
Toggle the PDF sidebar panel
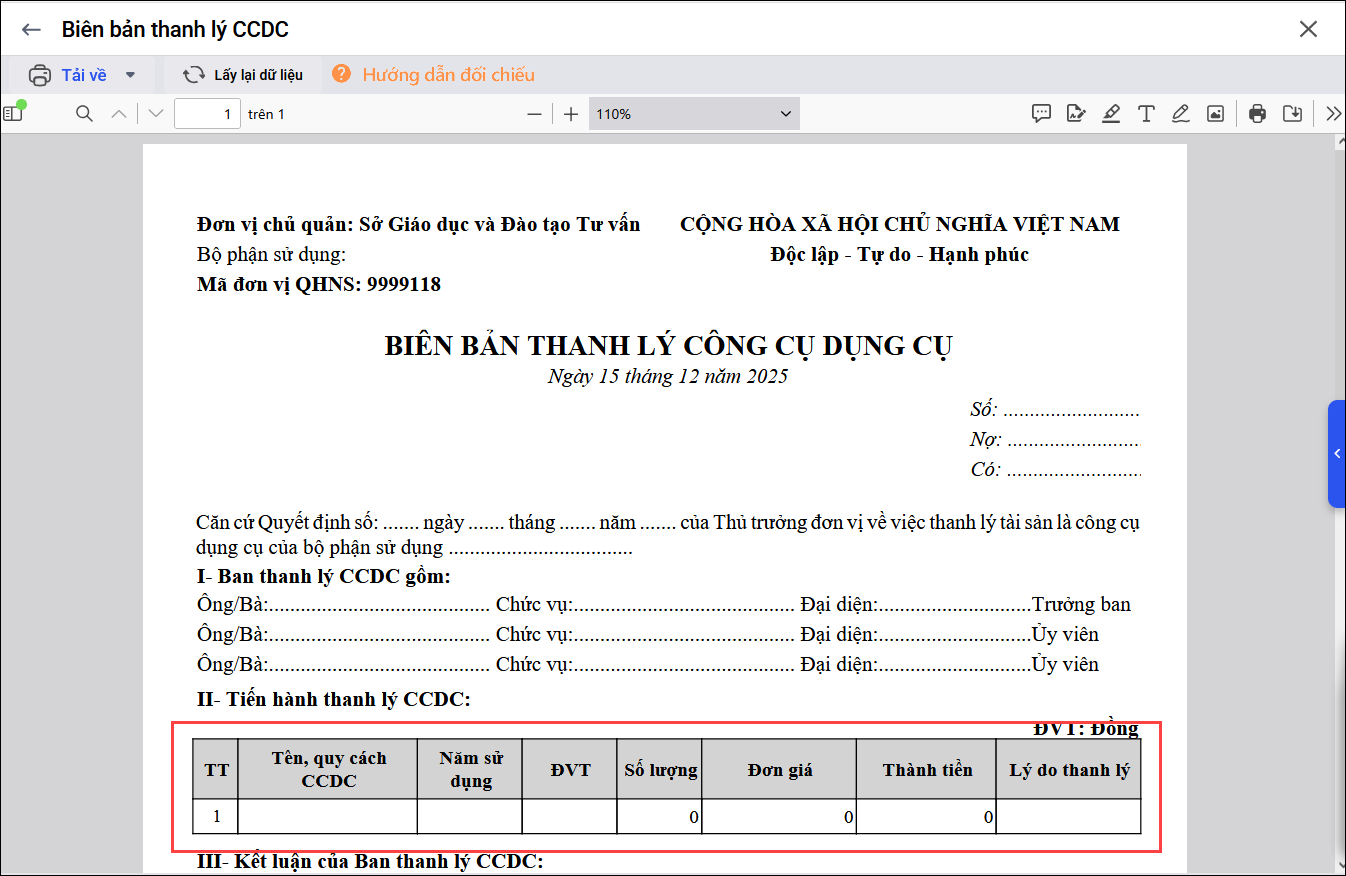tap(13, 114)
